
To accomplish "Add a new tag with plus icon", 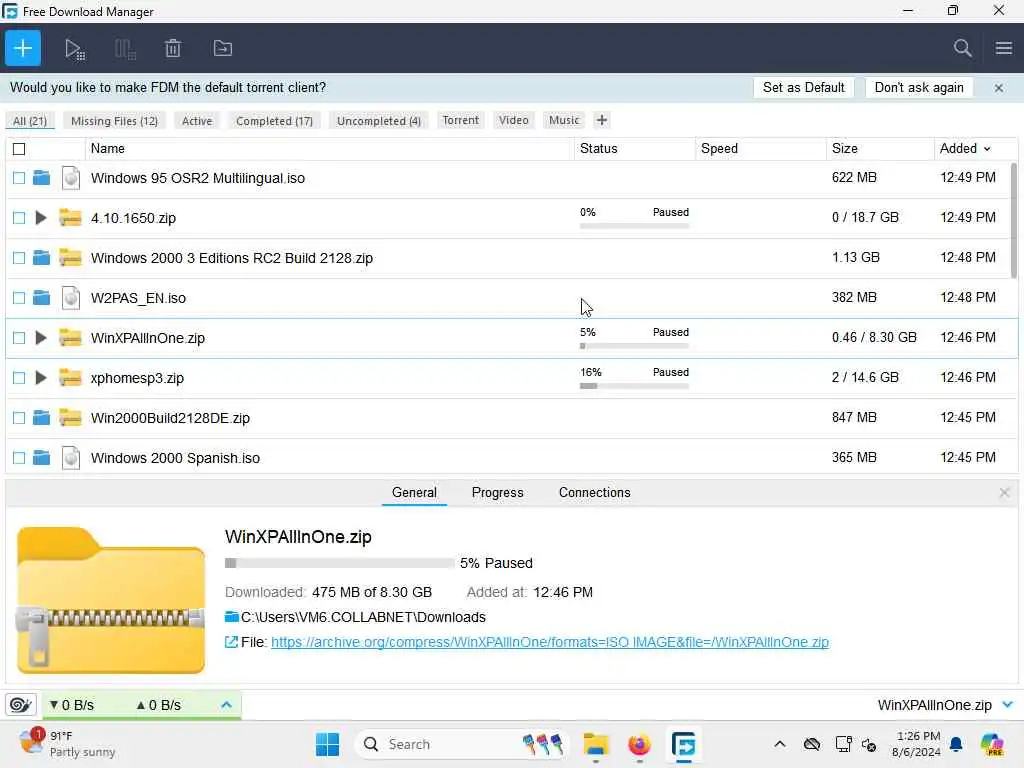I will [601, 120].
